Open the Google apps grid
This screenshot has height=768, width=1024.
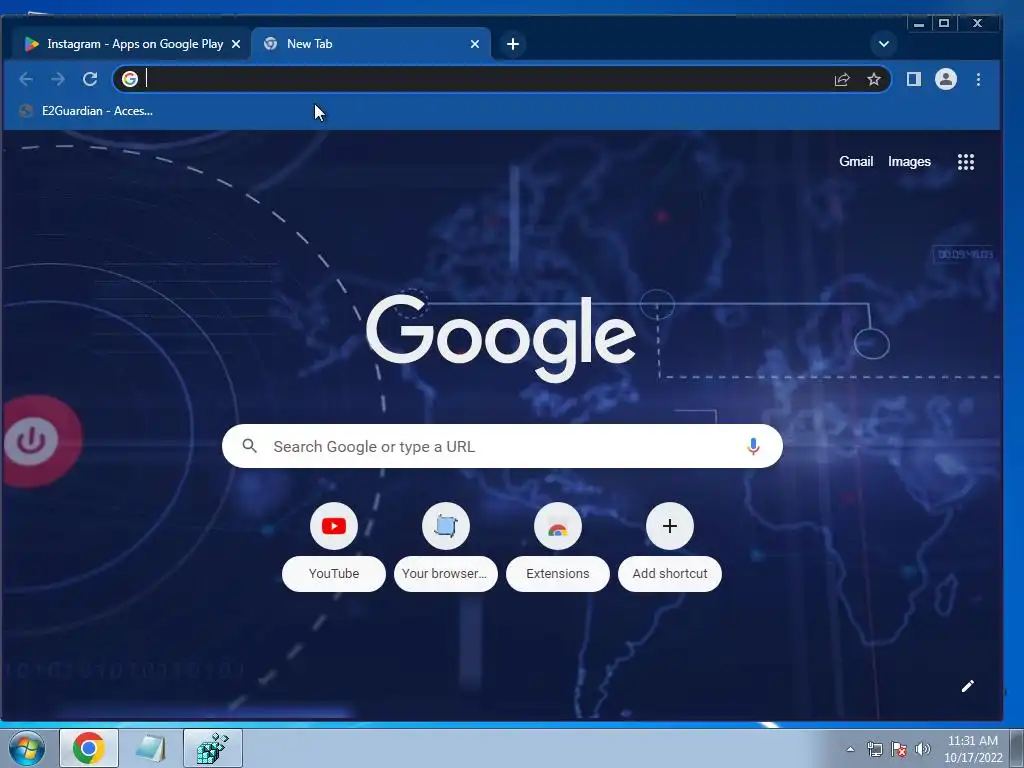(966, 162)
